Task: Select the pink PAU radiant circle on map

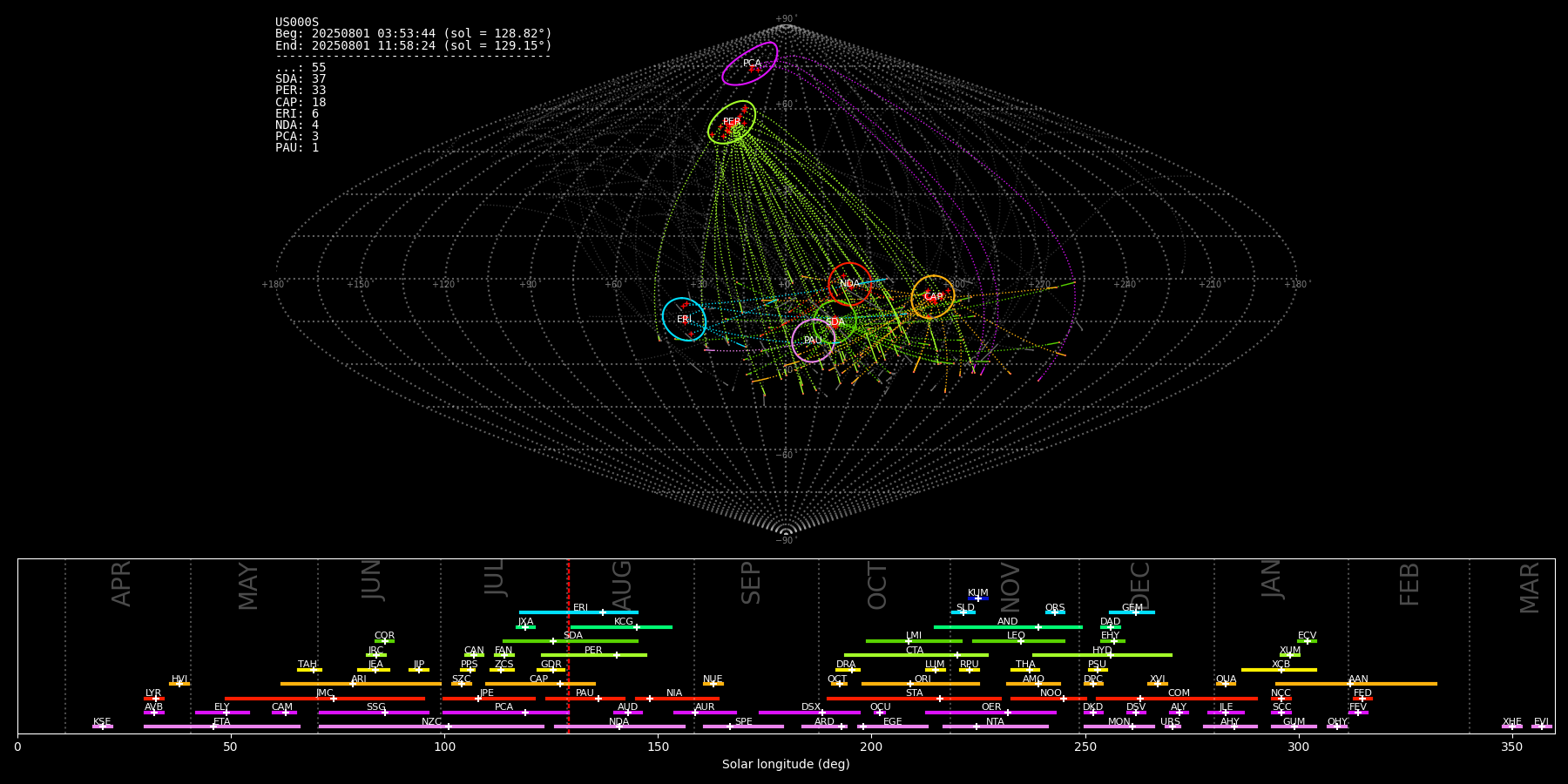Action: (x=813, y=341)
